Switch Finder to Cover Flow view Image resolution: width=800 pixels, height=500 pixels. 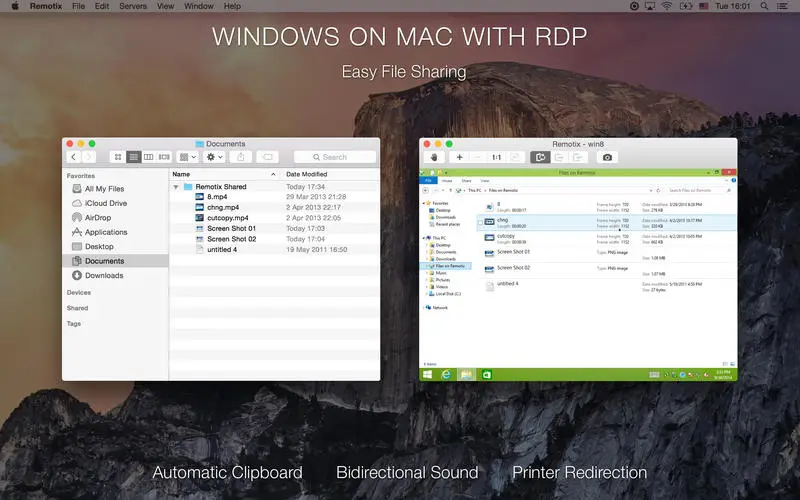click(164, 157)
